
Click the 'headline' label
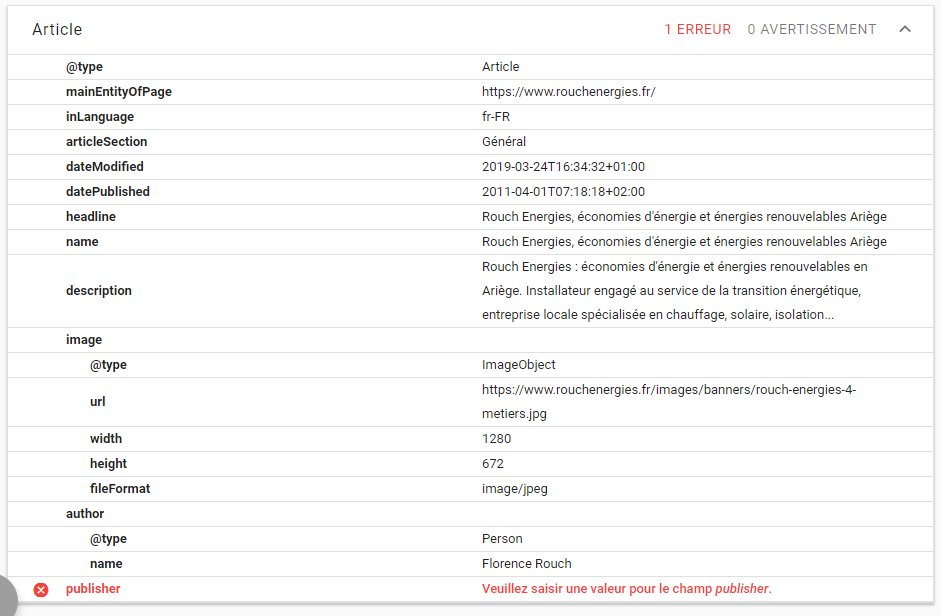coord(91,217)
